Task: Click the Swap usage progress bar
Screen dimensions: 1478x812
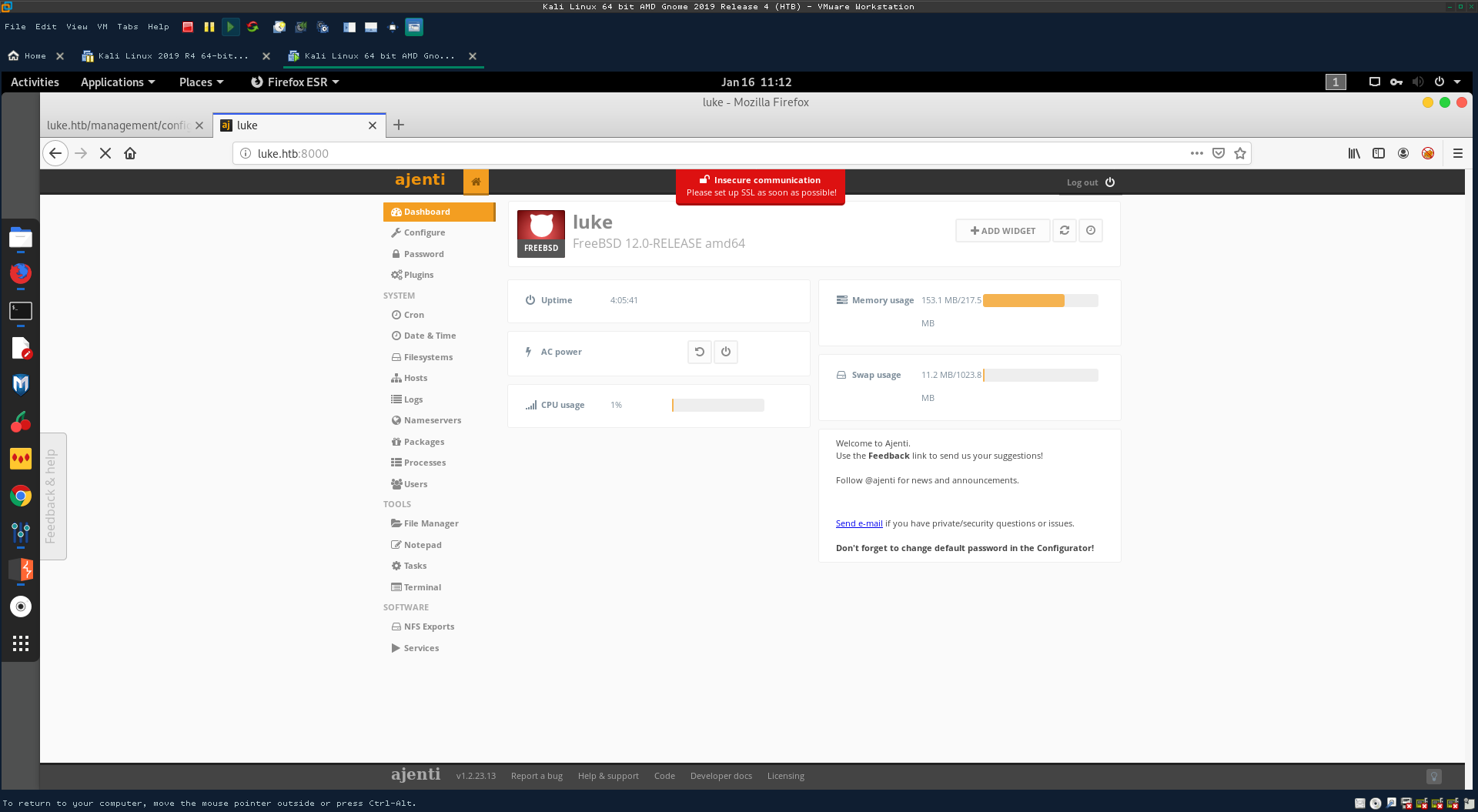Action: pos(1041,376)
